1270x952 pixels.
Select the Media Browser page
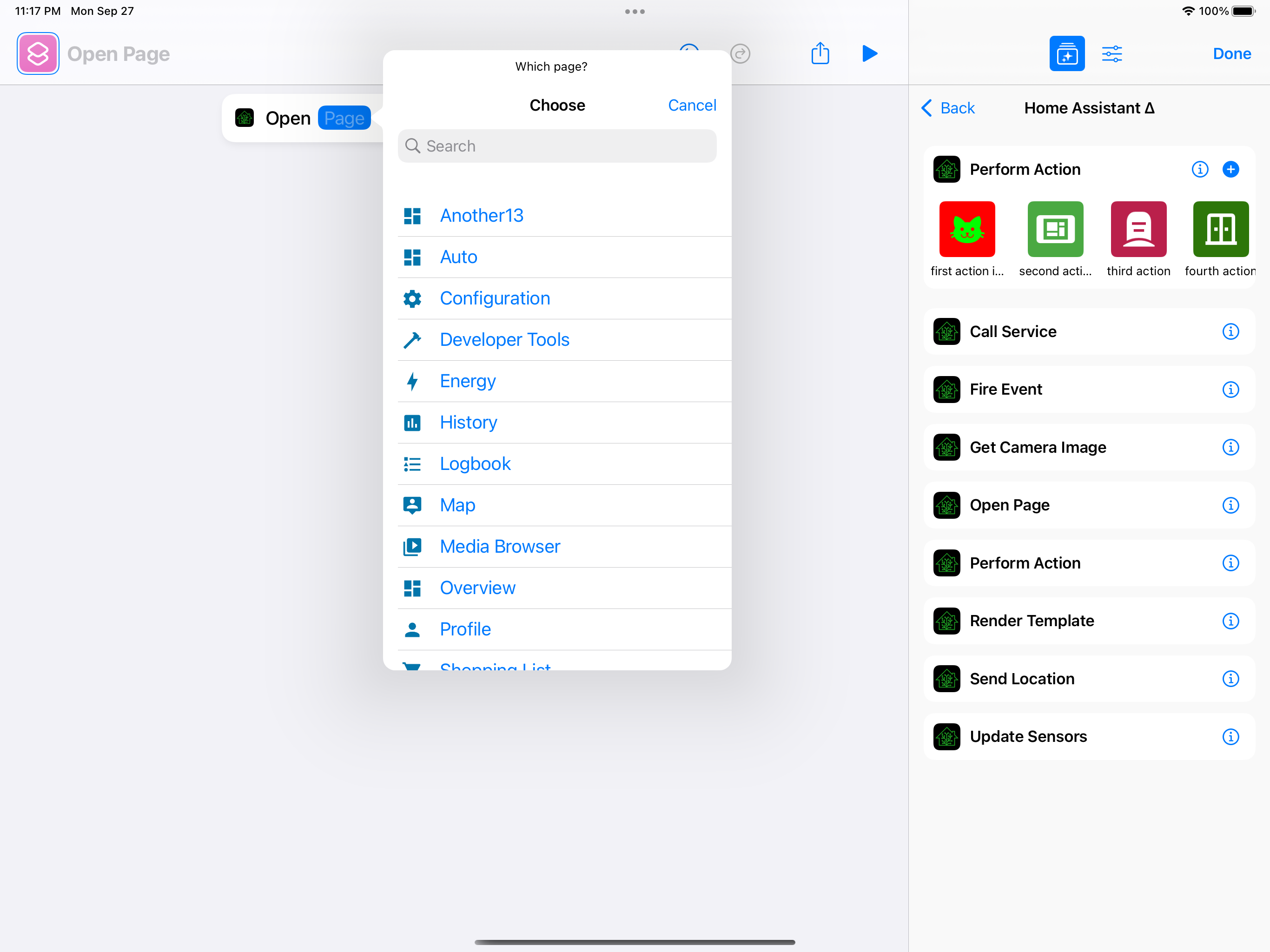pos(500,546)
